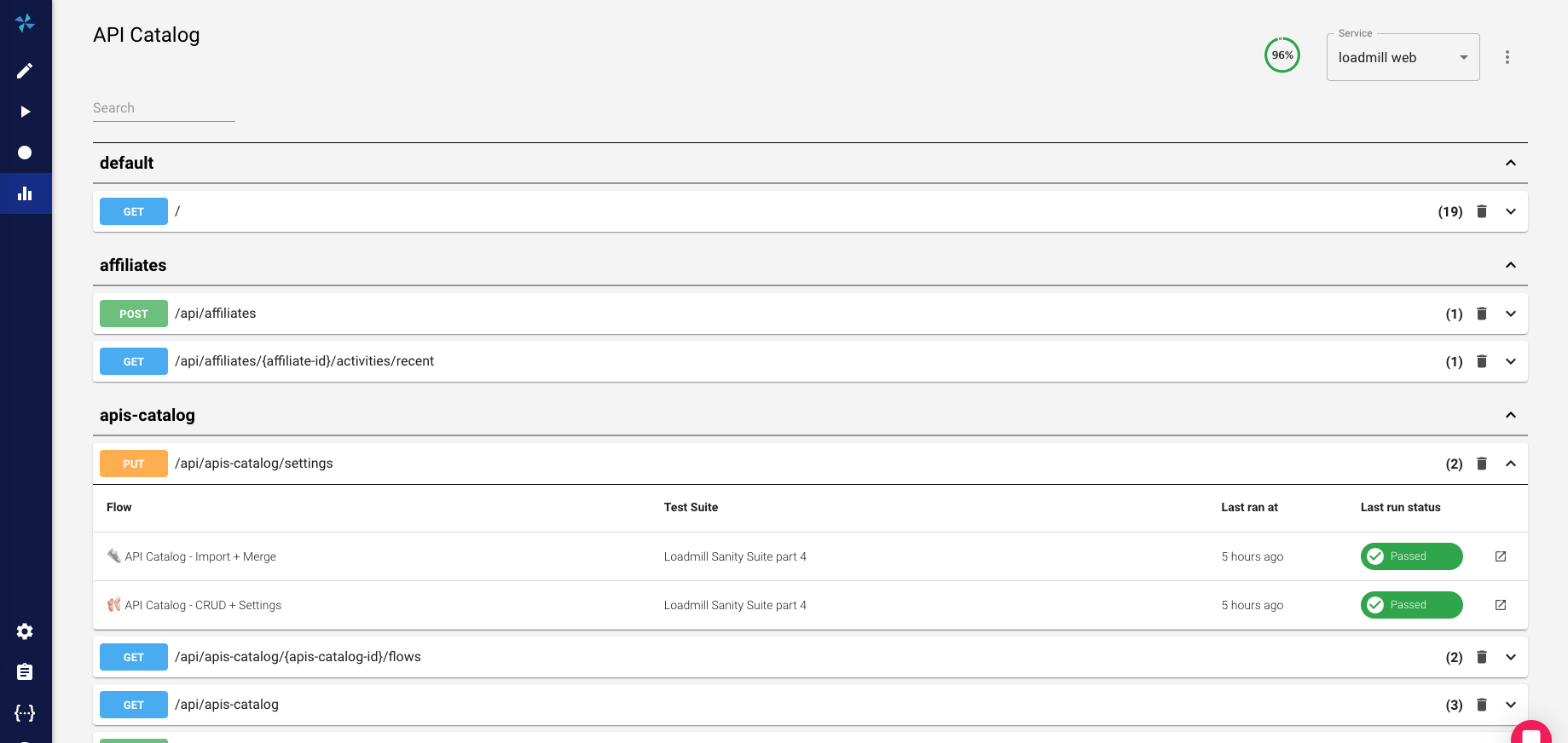Click the Loadmill logo in the sidebar
The height and width of the screenshot is (743, 1568).
click(x=25, y=23)
